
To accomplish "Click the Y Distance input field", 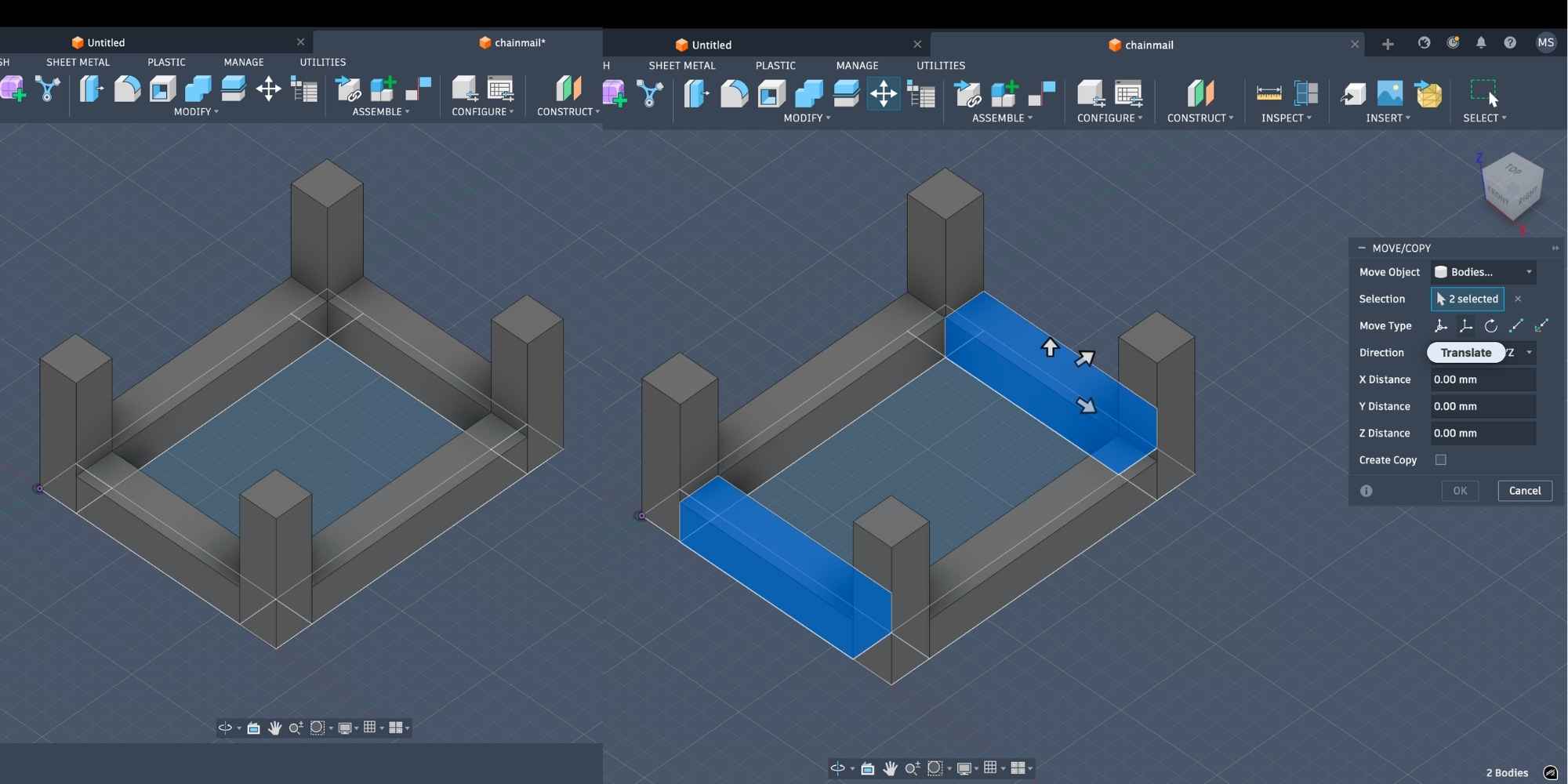I will 1483,406.
